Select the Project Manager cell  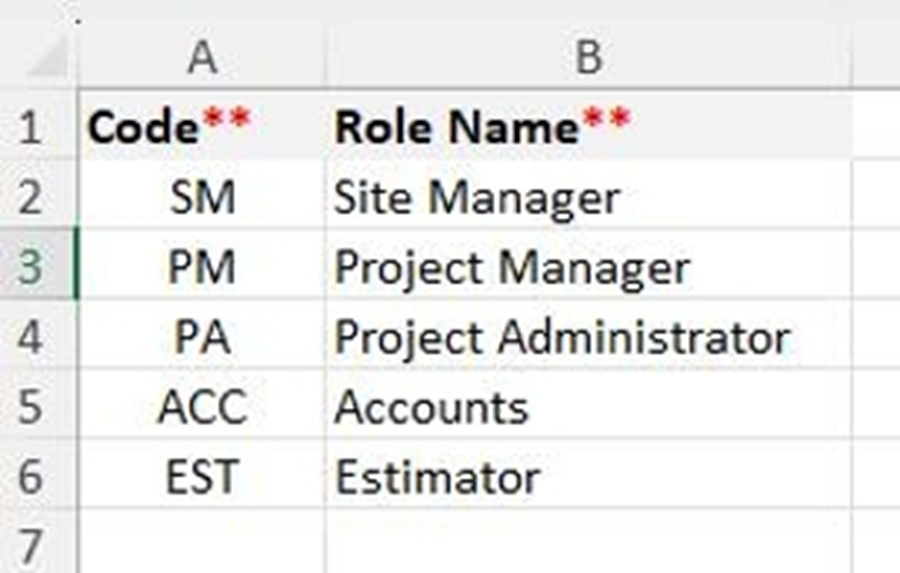pos(588,267)
